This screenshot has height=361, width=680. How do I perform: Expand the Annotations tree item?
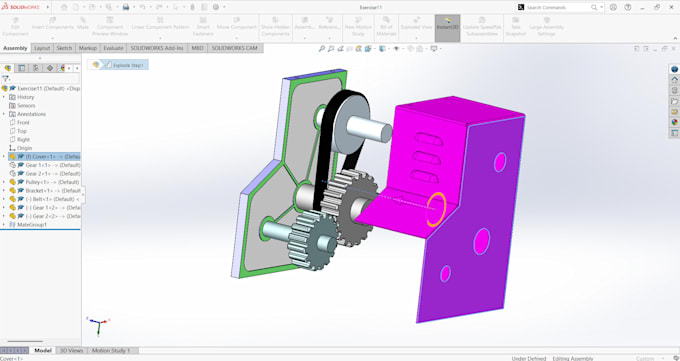[4, 114]
